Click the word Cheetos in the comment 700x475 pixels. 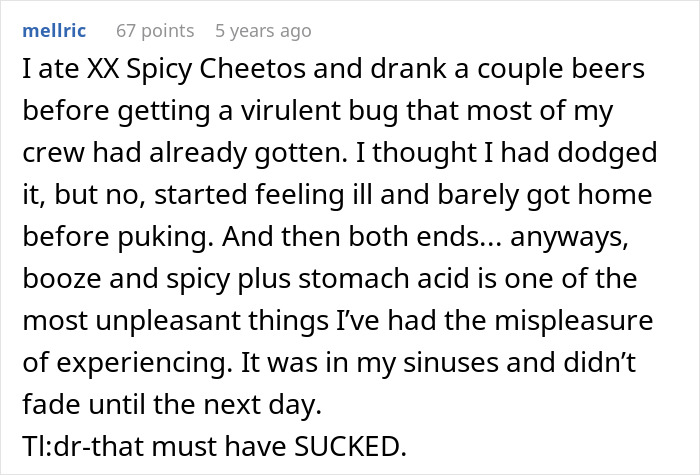pos(253,69)
